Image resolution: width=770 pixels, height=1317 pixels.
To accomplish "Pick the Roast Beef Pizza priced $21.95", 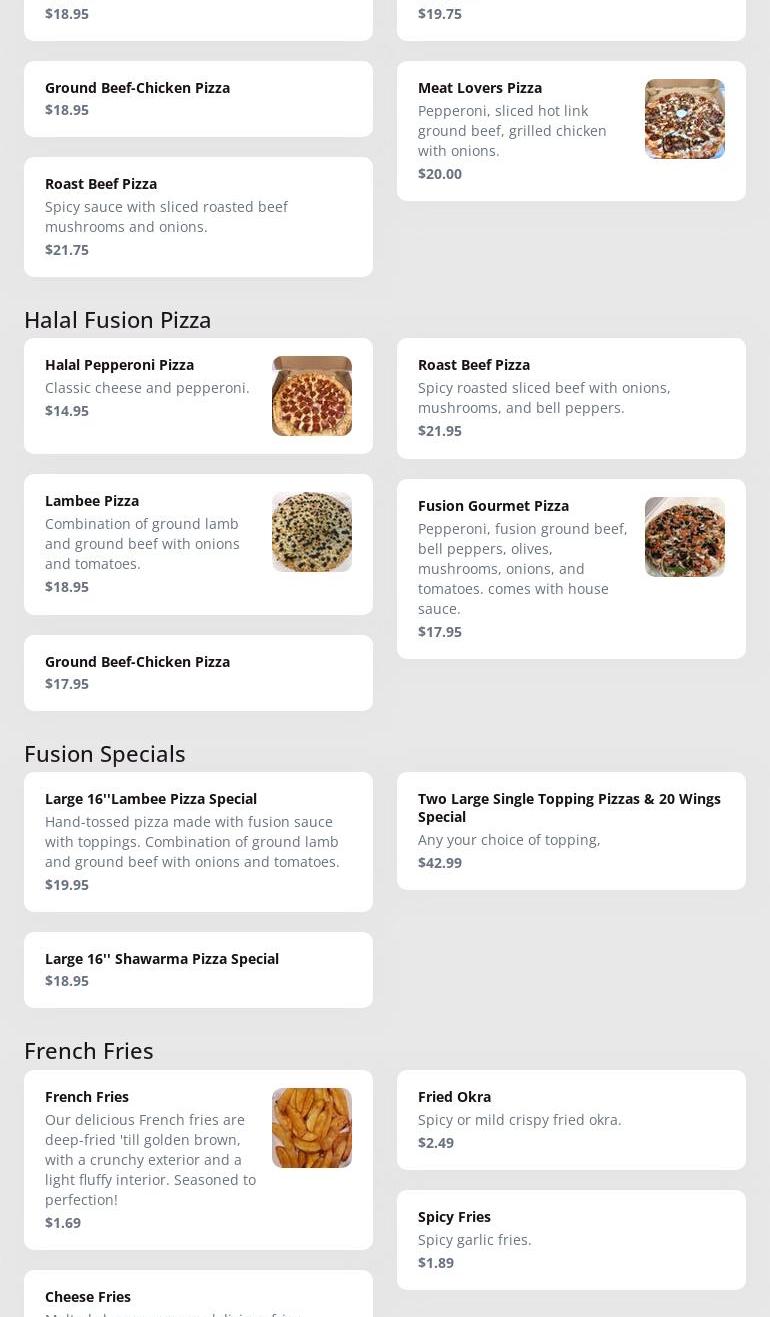I will tap(473, 365).
